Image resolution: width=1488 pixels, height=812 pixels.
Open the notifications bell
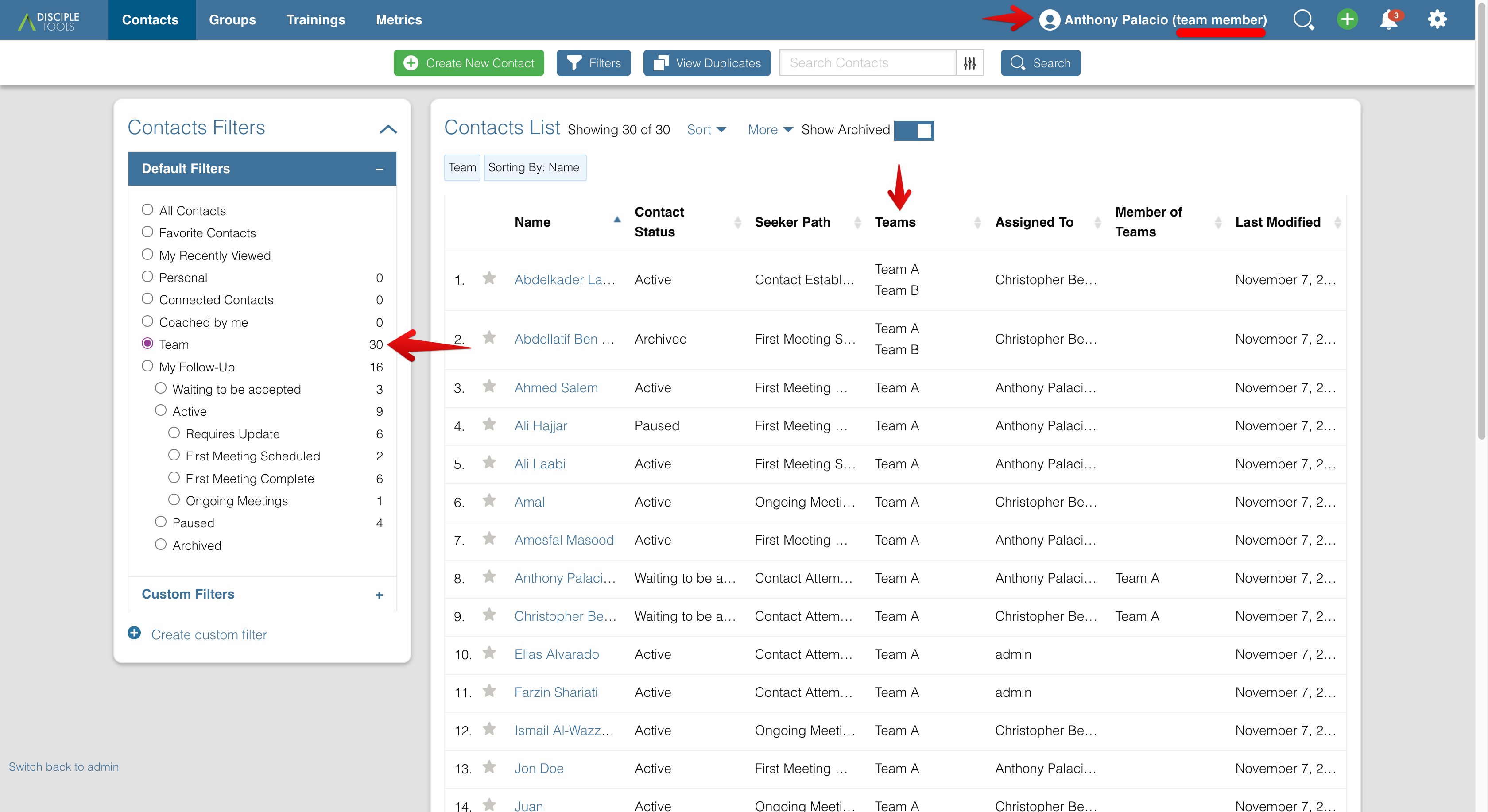pos(1389,19)
